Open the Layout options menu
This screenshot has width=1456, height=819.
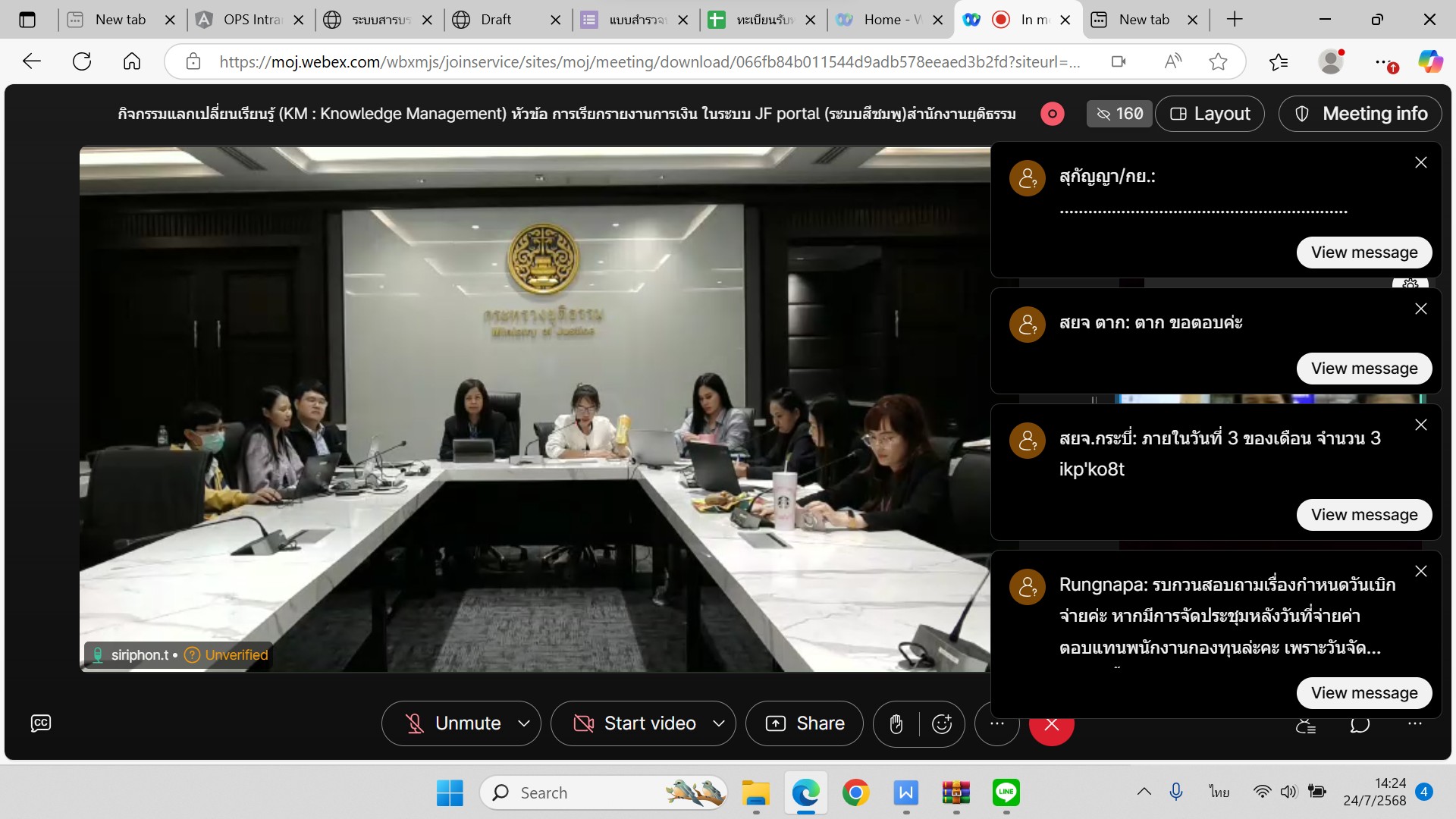click(1210, 114)
